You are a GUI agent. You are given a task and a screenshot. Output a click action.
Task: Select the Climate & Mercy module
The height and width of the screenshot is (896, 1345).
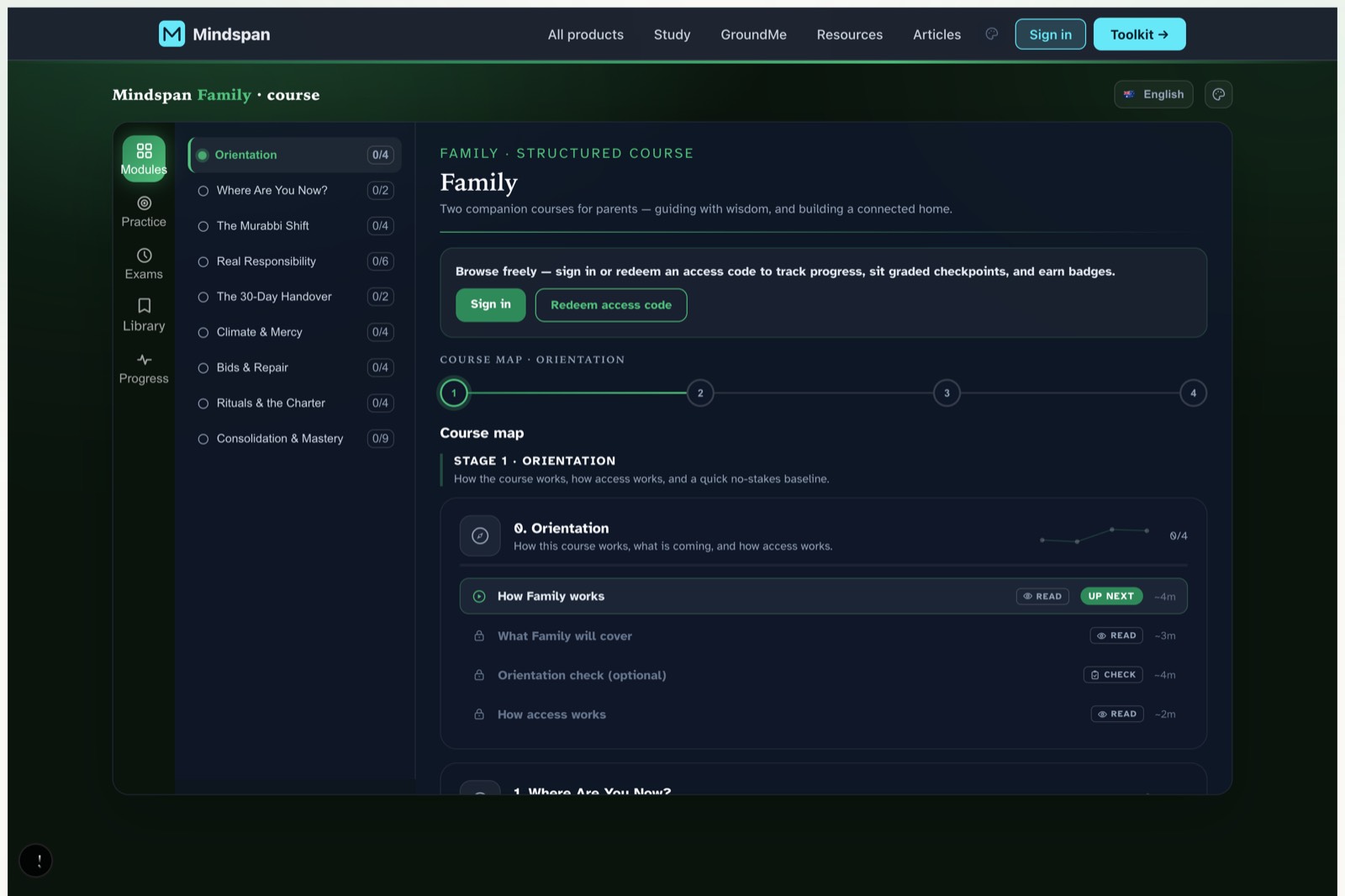click(x=294, y=332)
